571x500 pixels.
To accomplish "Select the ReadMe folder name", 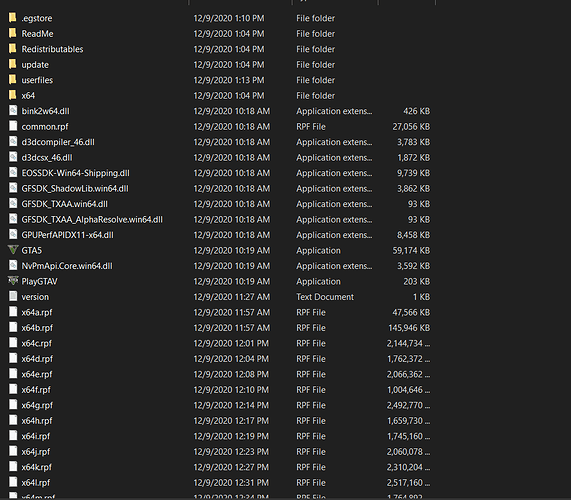I will point(37,34).
